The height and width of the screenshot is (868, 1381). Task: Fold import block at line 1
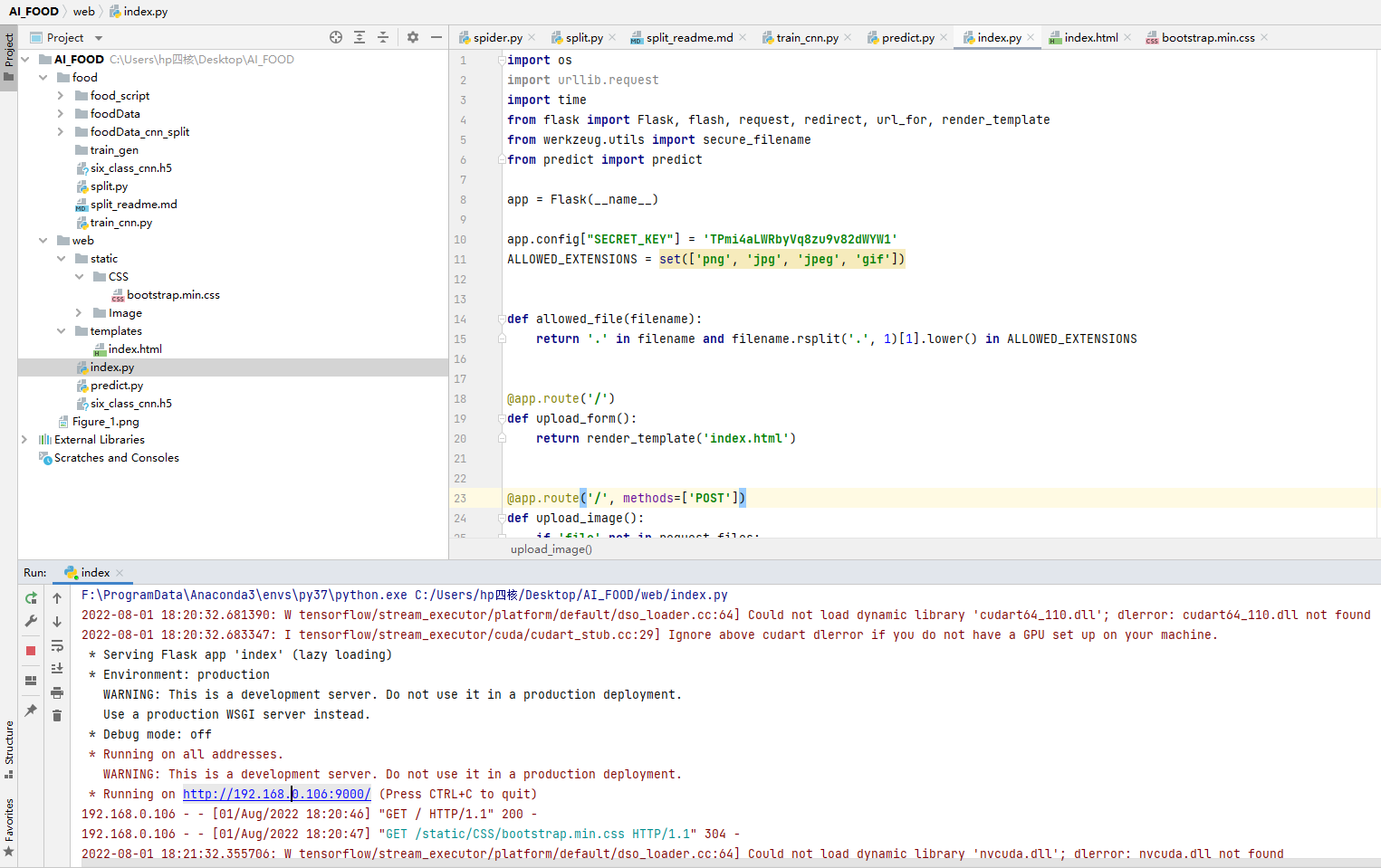(x=501, y=60)
